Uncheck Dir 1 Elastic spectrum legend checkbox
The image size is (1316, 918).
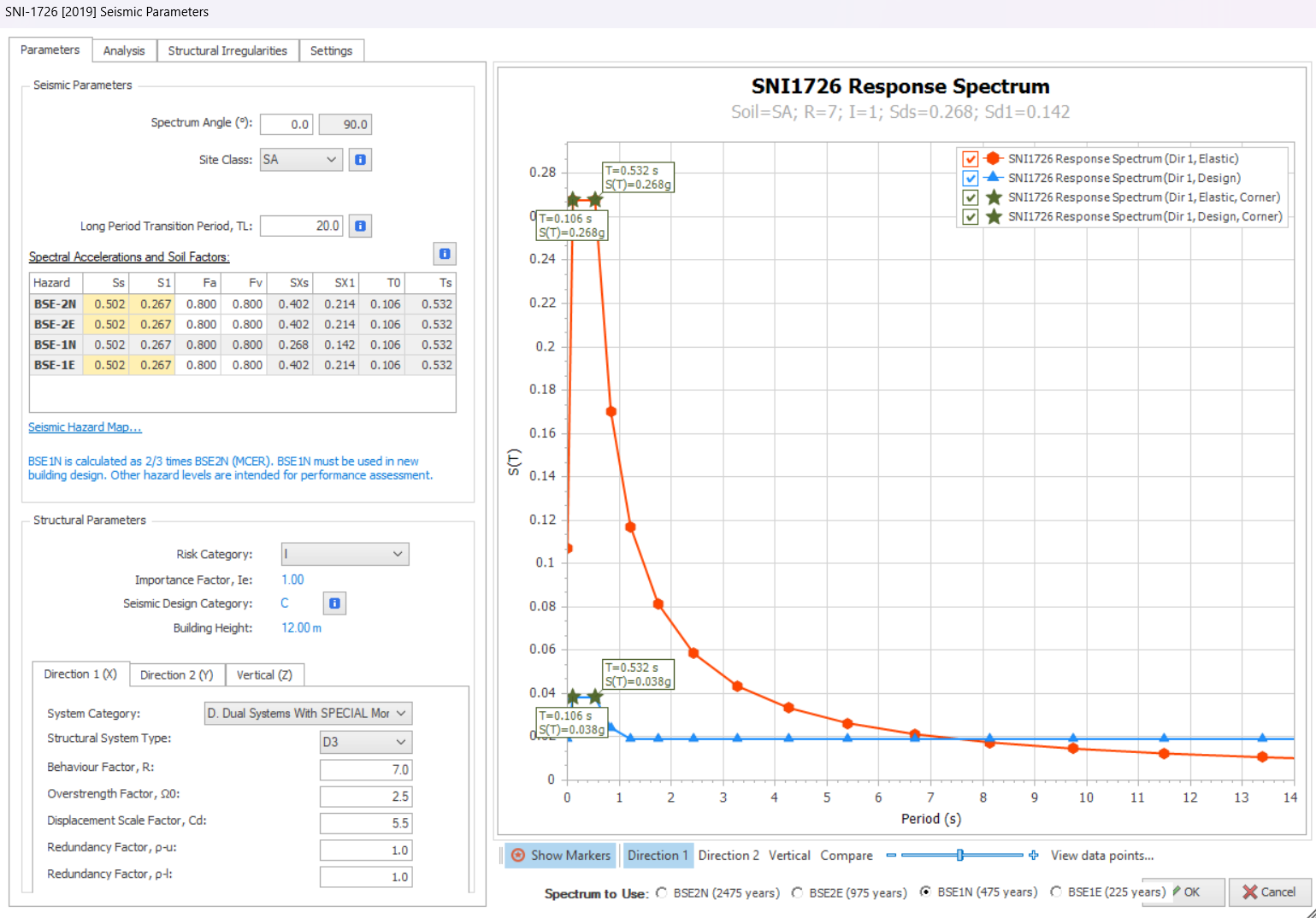click(971, 159)
